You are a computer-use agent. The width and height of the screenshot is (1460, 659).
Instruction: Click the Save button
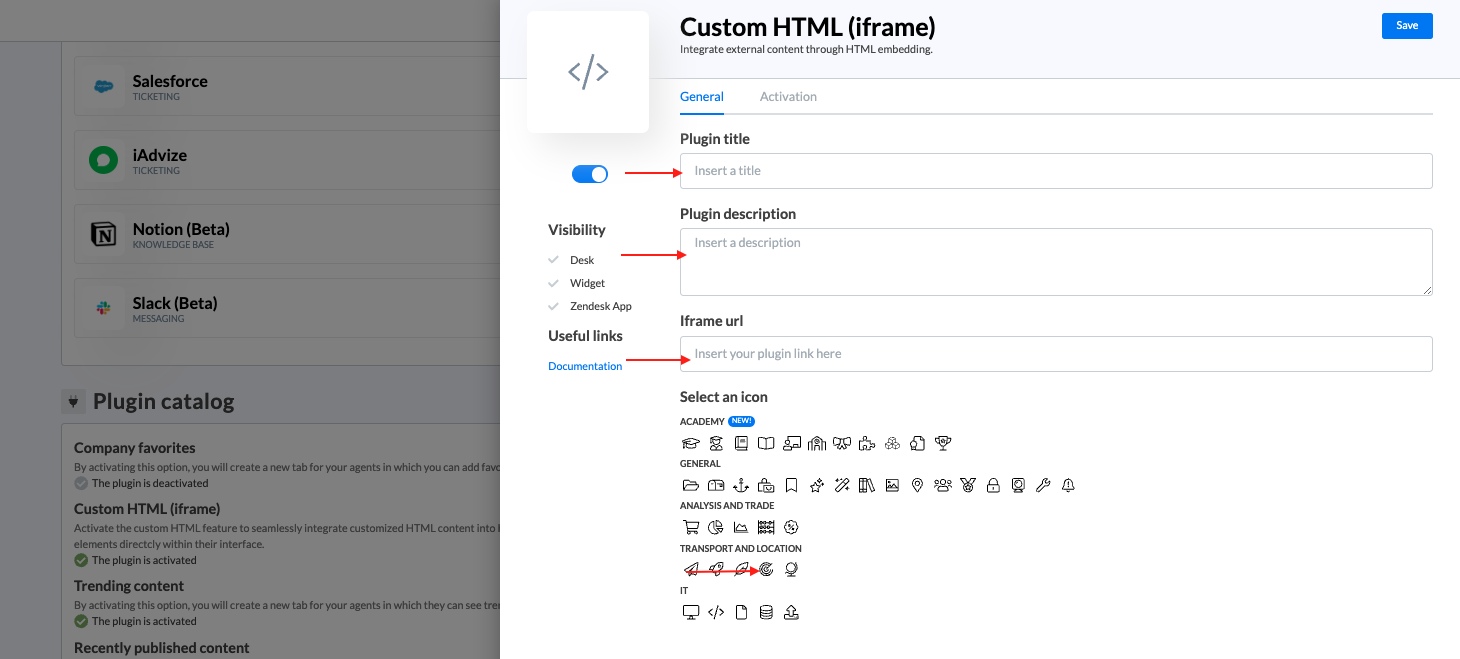(x=1406, y=26)
